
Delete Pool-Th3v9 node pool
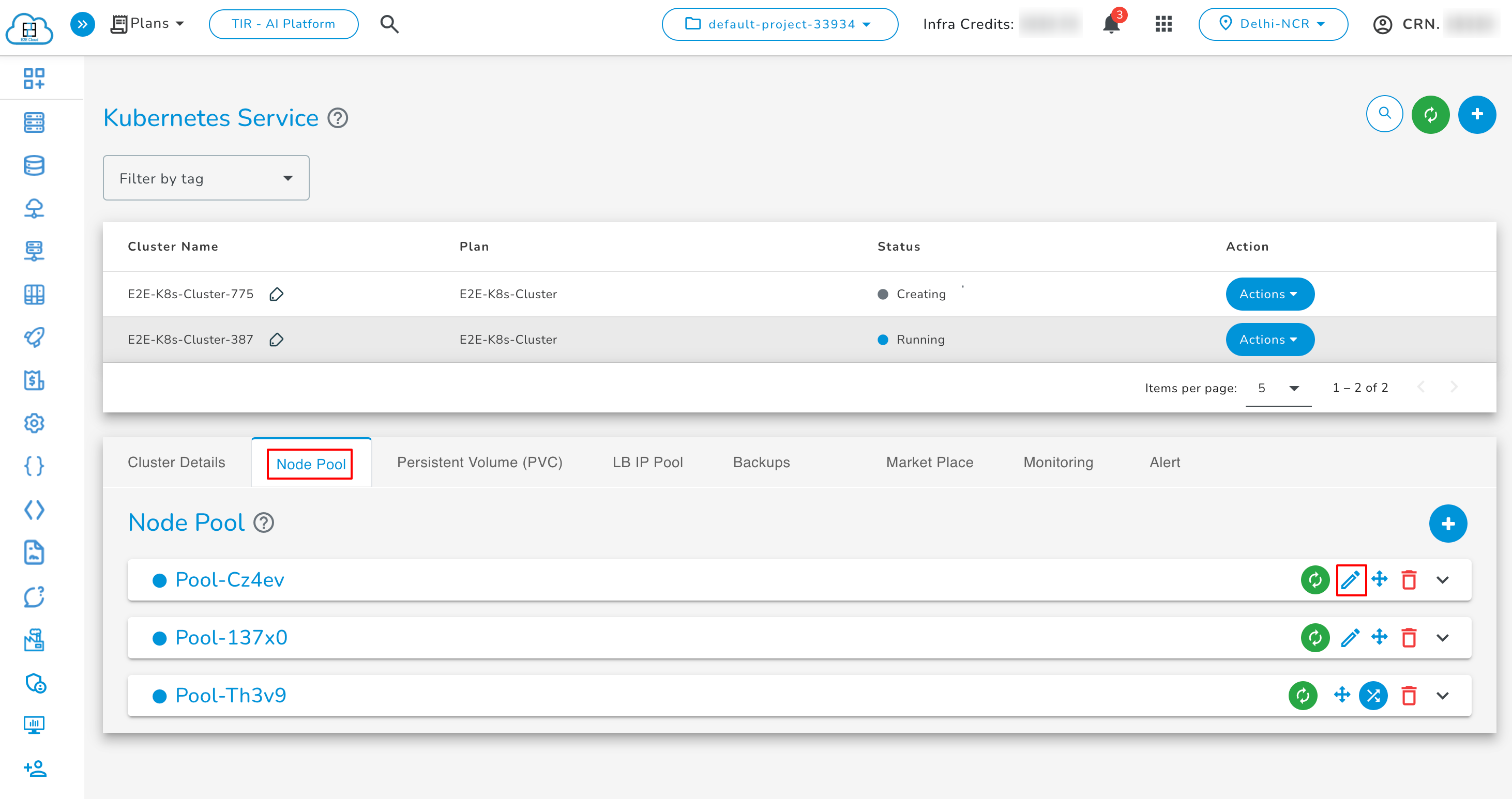[1409, 696]
